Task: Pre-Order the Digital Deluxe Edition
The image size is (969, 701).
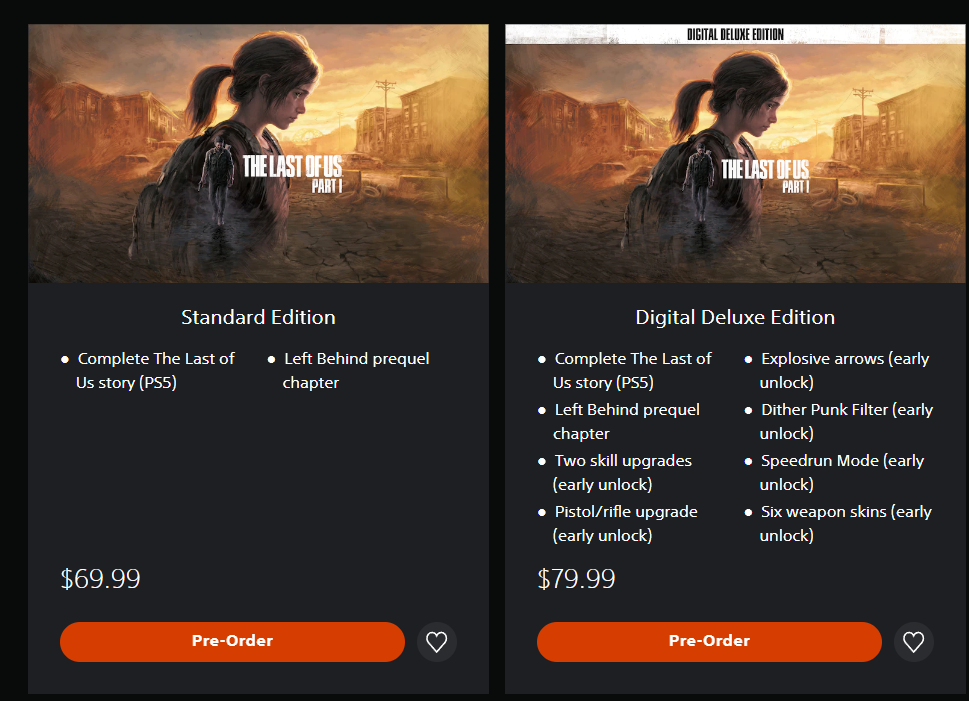Action: (709, 642)
